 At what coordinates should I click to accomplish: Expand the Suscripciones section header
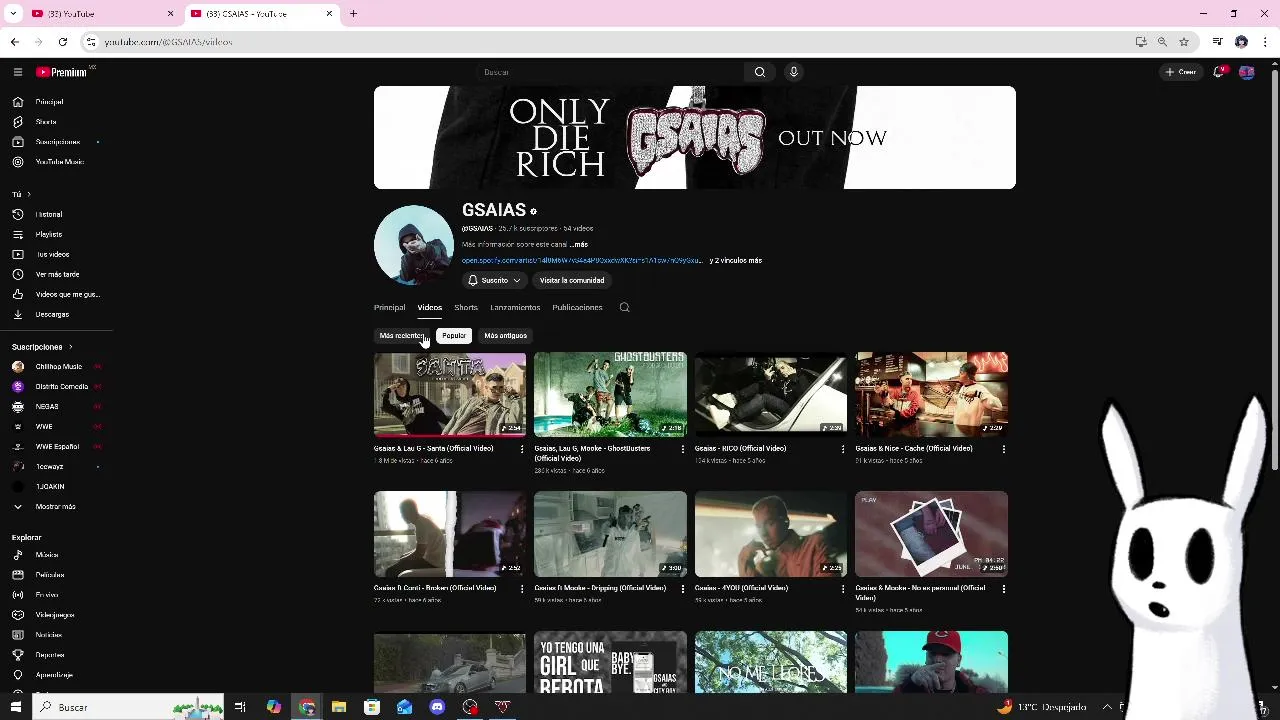42,347
